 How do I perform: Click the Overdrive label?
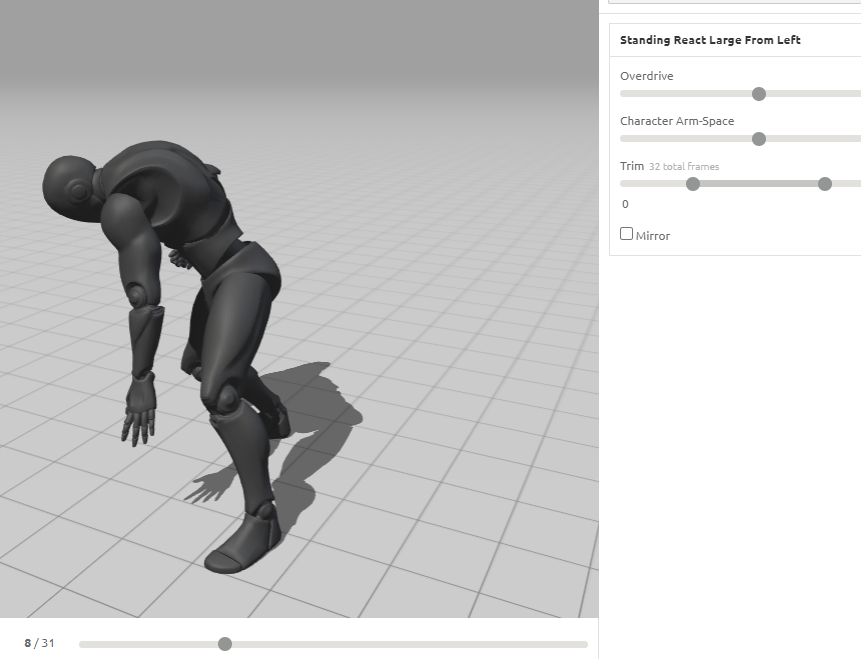pos(646,76)
